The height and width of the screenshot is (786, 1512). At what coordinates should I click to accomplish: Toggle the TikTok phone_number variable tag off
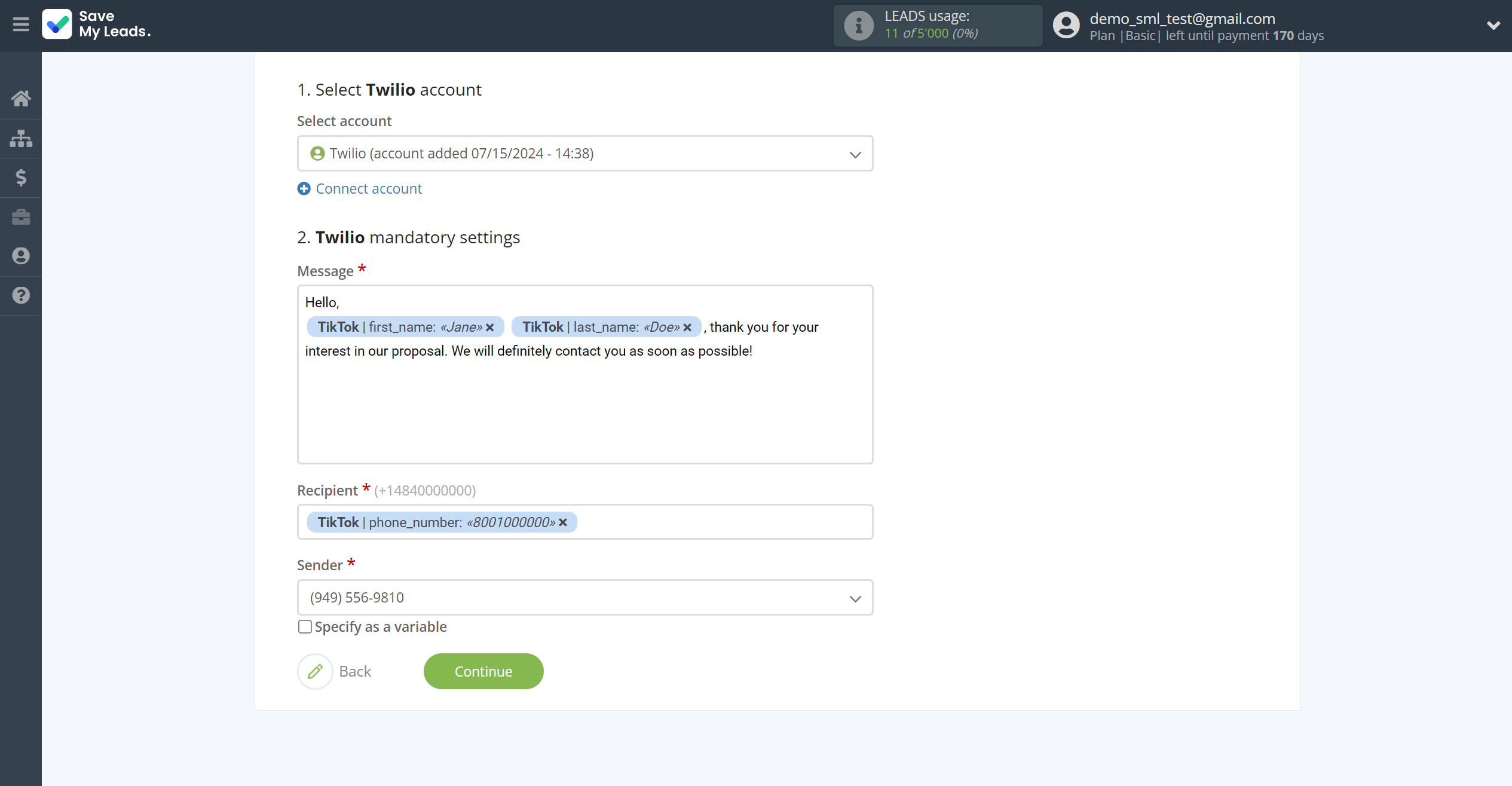coord(563,521)
